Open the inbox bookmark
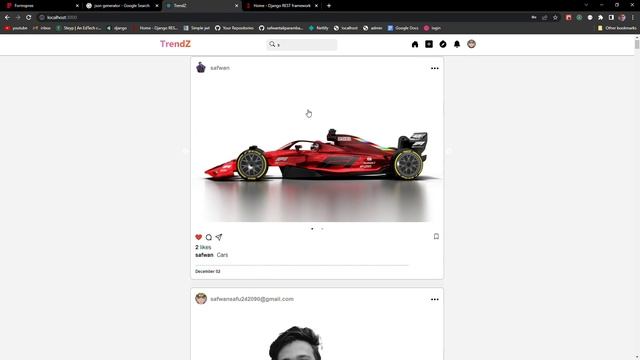 pyautogui.click(x=42, y=28)
